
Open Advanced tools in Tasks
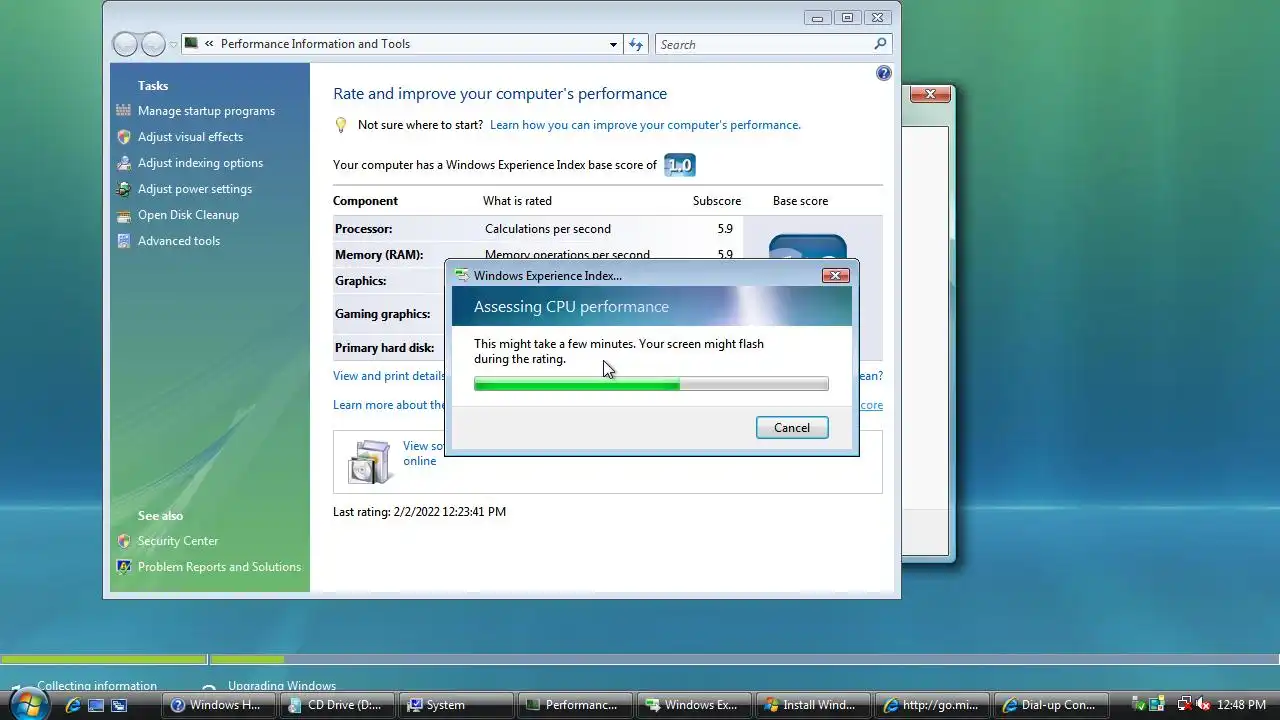(179, 241)
